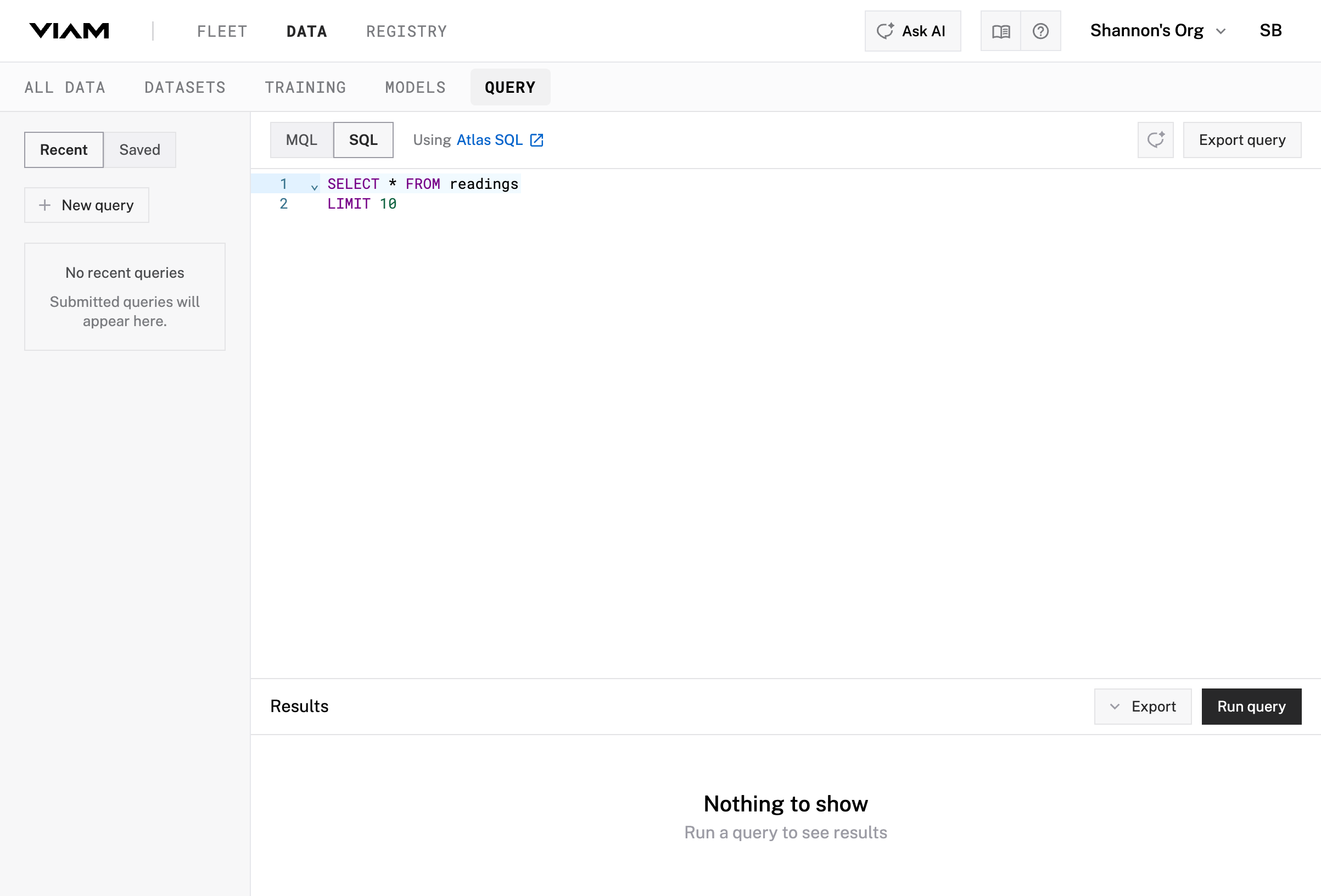Select the SQL query mode
1321x896 pixels.
(x=363, y=140)
